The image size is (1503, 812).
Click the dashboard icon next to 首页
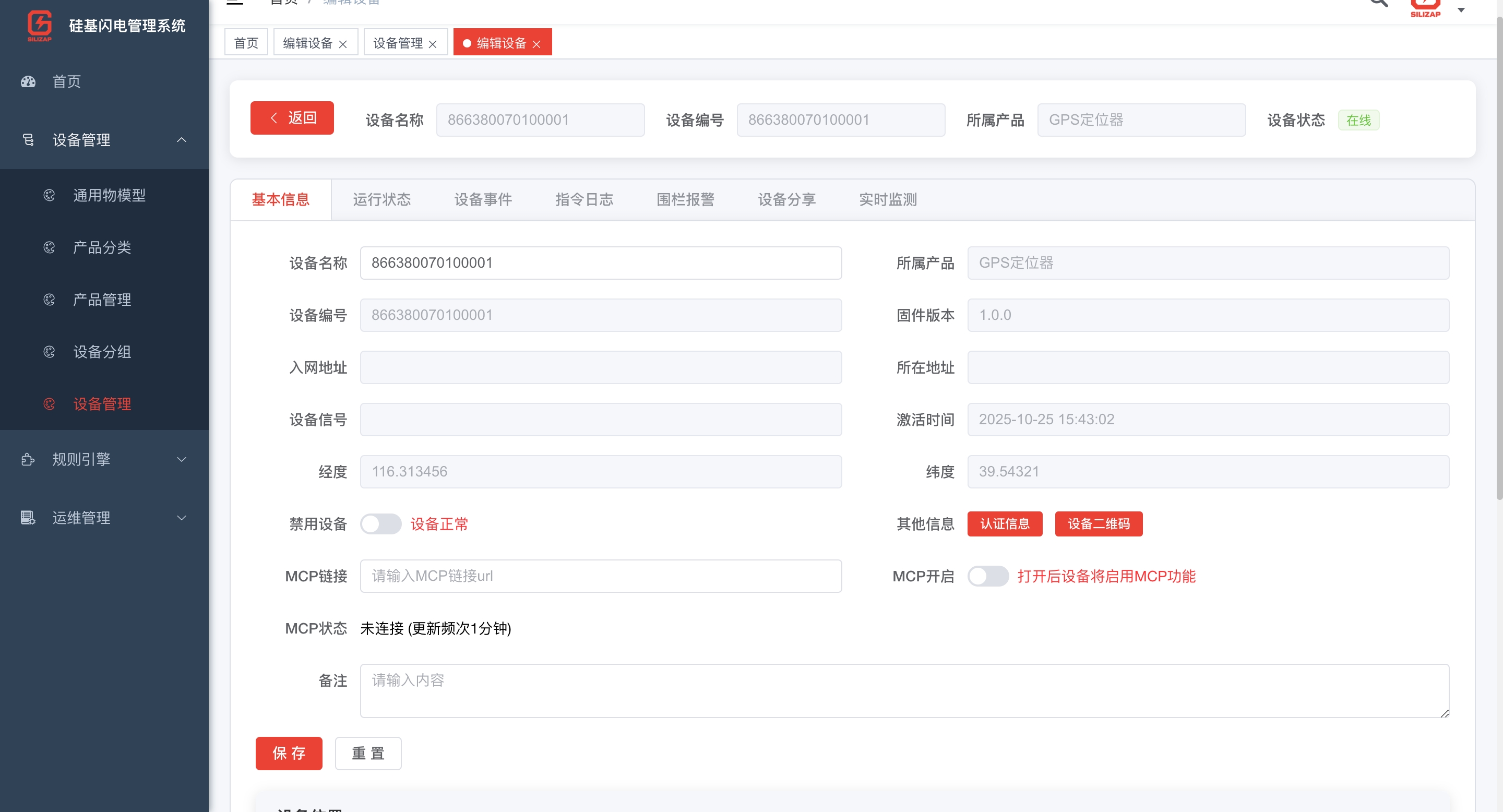28,81
